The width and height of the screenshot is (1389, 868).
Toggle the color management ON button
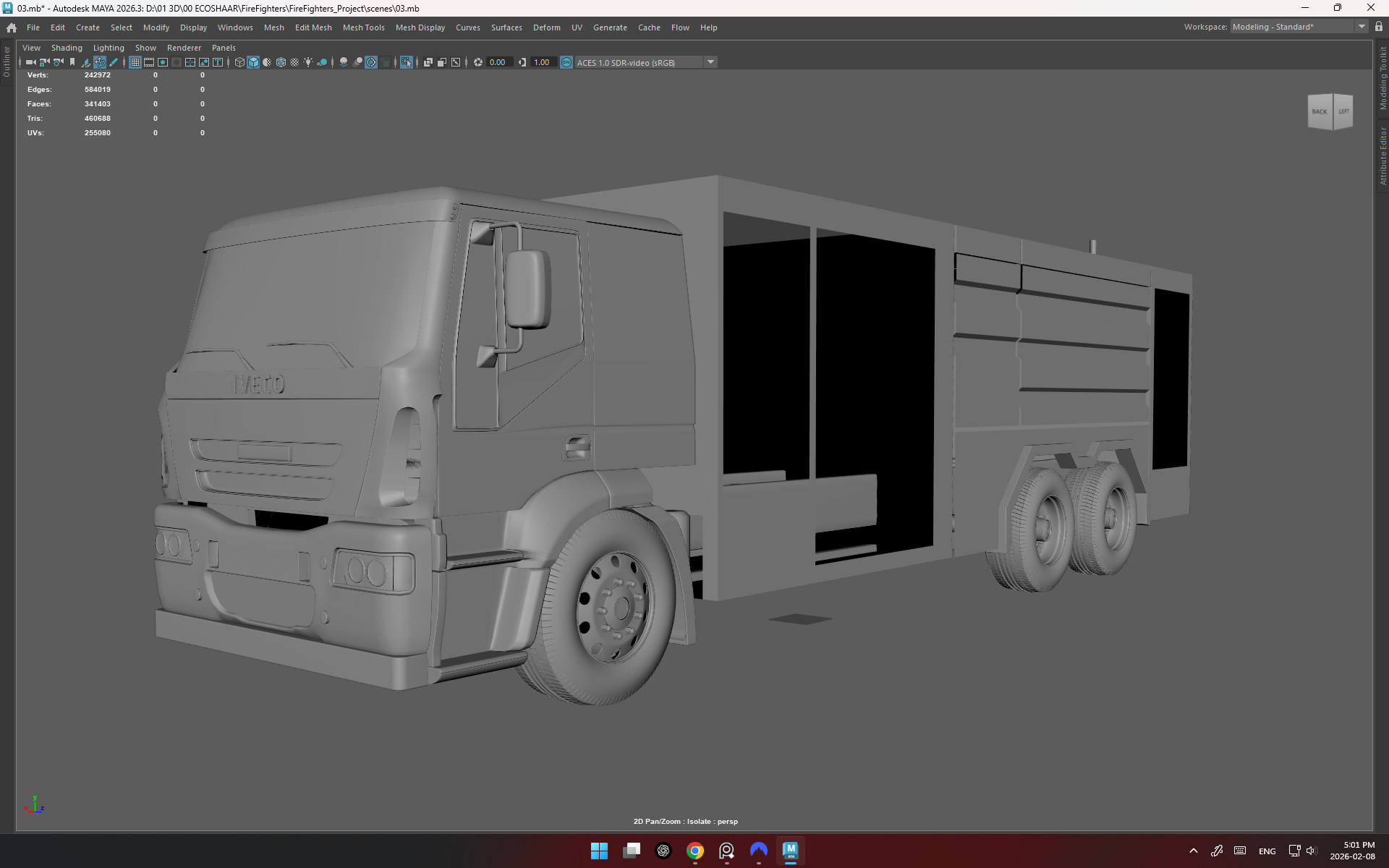(566, 62)
